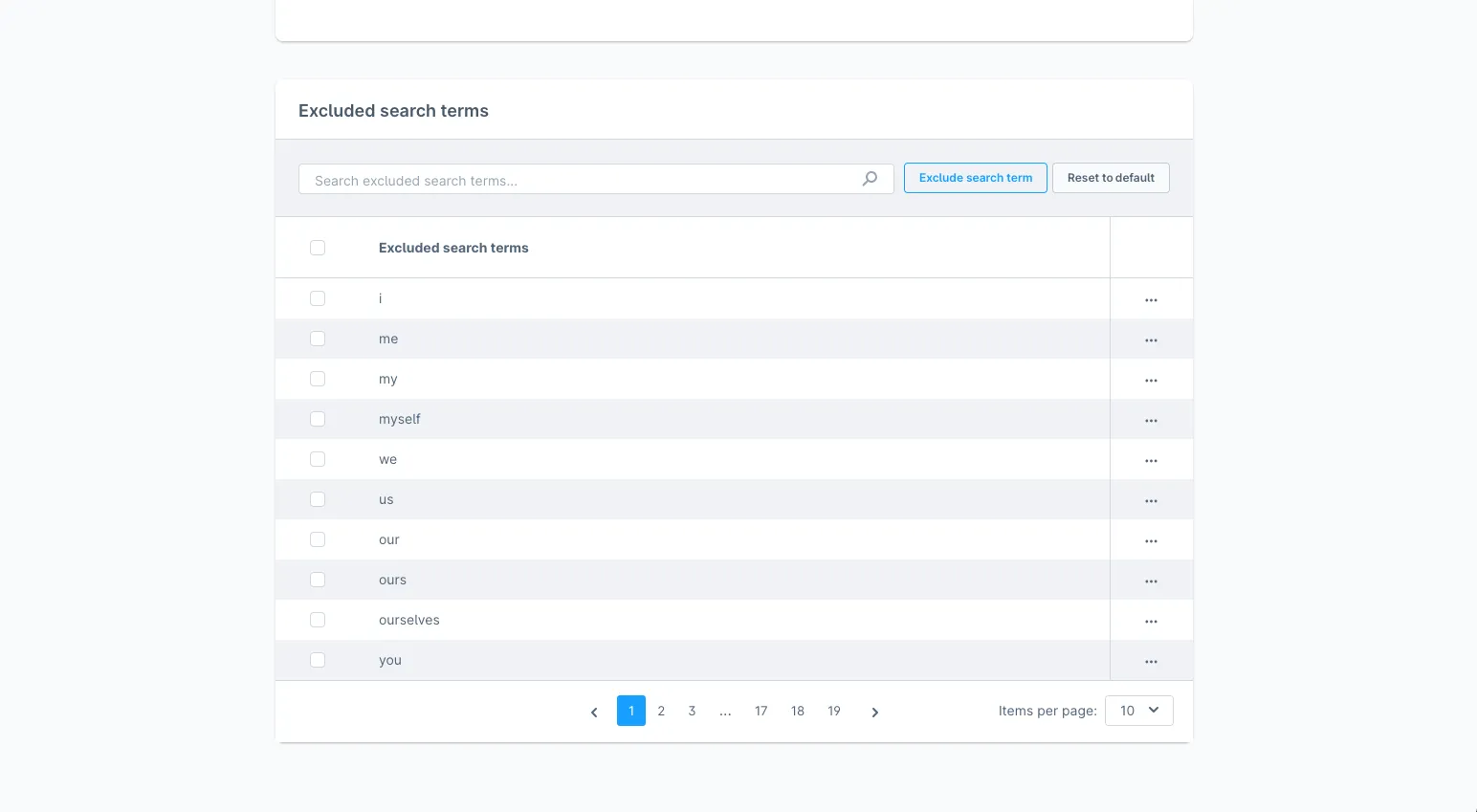Tick the checkbox beside 'ours'
Image resolution: width=1477 pixels, height=812 pixels.
(x=318, y=580)
